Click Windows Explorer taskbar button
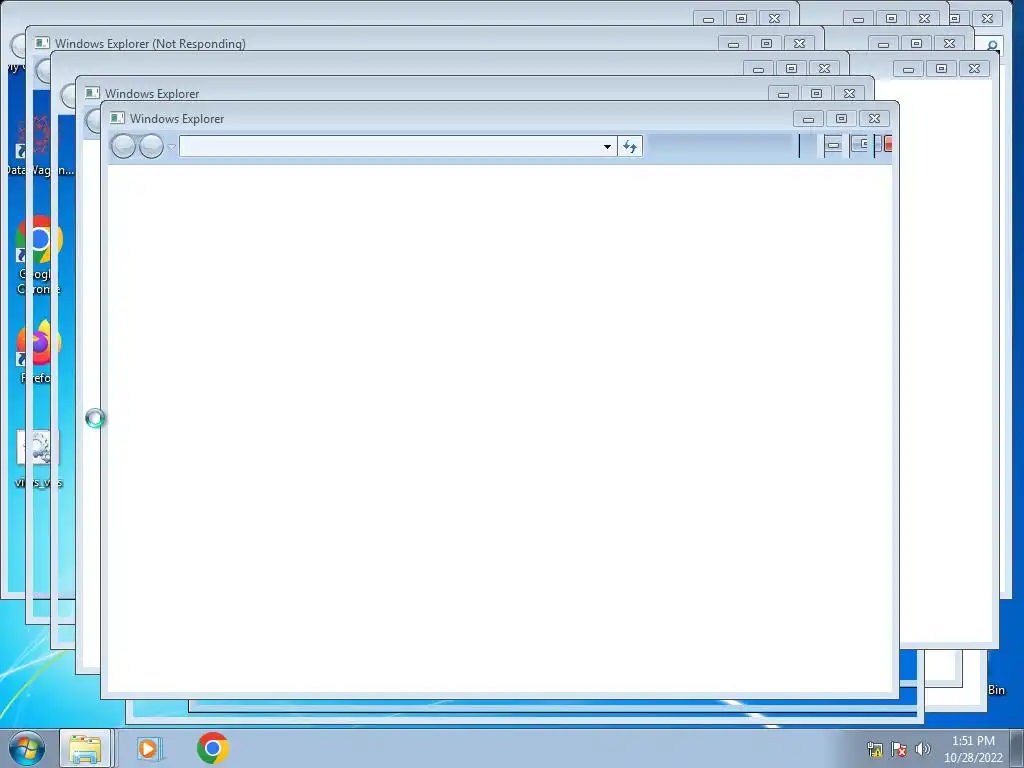Screen dimensions: 1024x768 tap(86, 748)
